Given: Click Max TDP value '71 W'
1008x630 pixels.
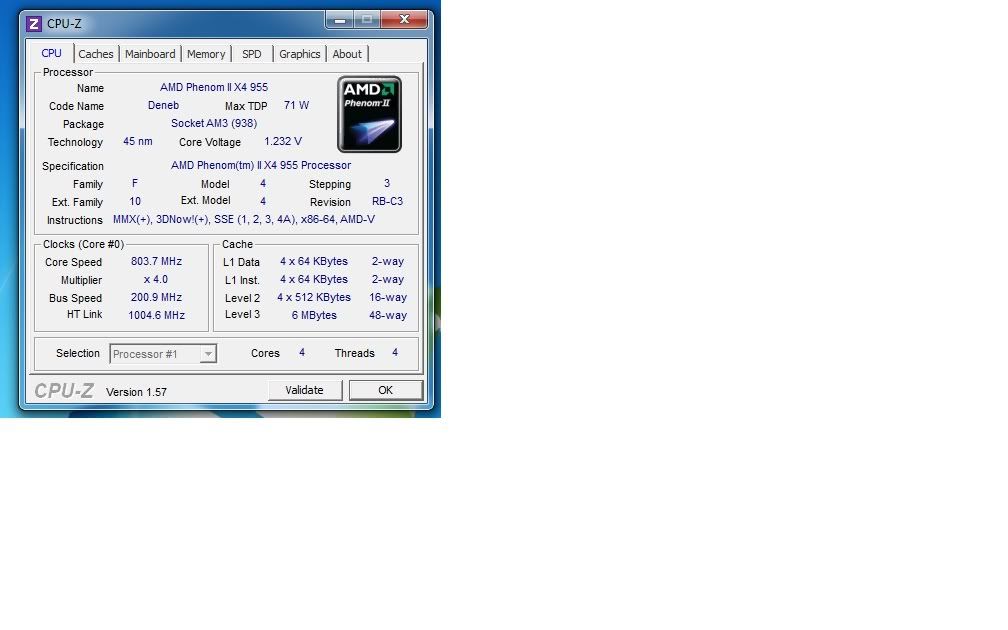Looking at the screenshot, I should (296, 105).
